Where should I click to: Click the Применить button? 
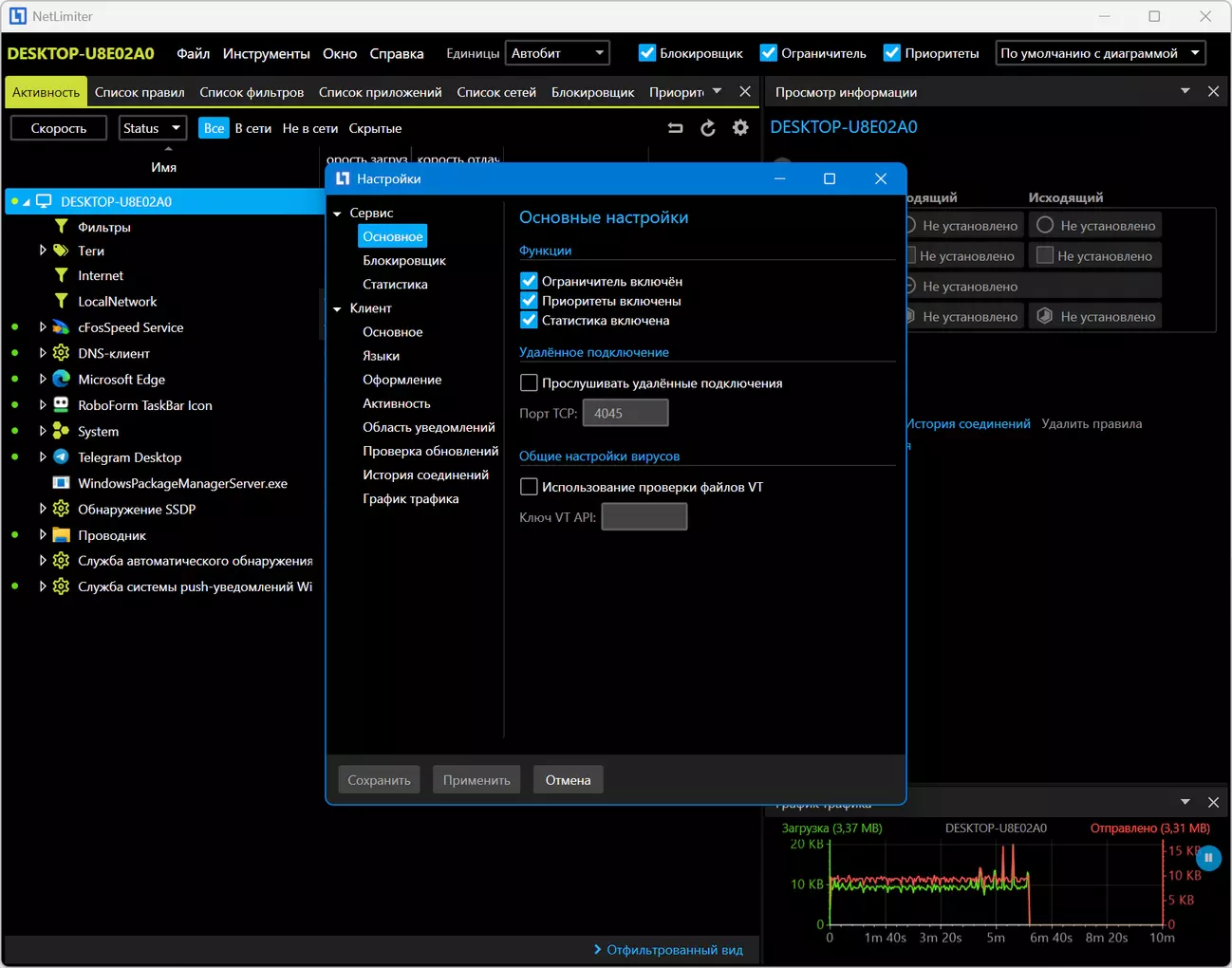pyautogui.click(x=476, y=780)
